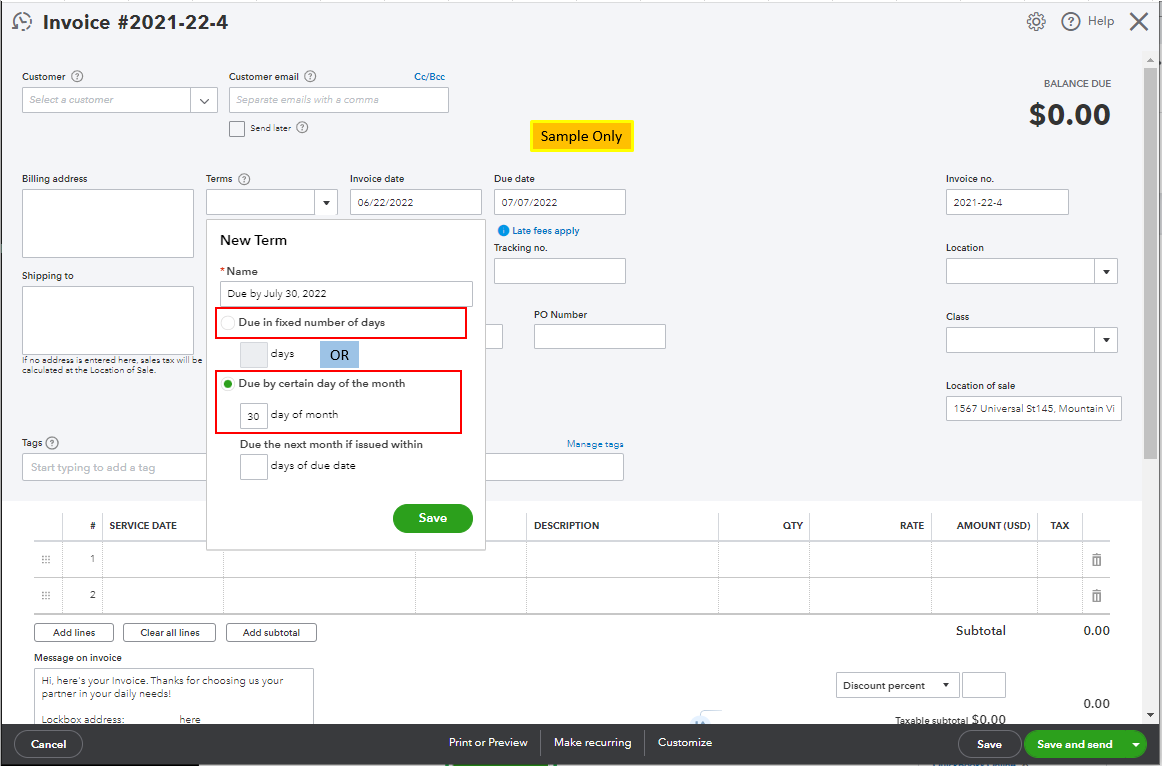Click the Customer field tooltip icon

click(77, 76)
